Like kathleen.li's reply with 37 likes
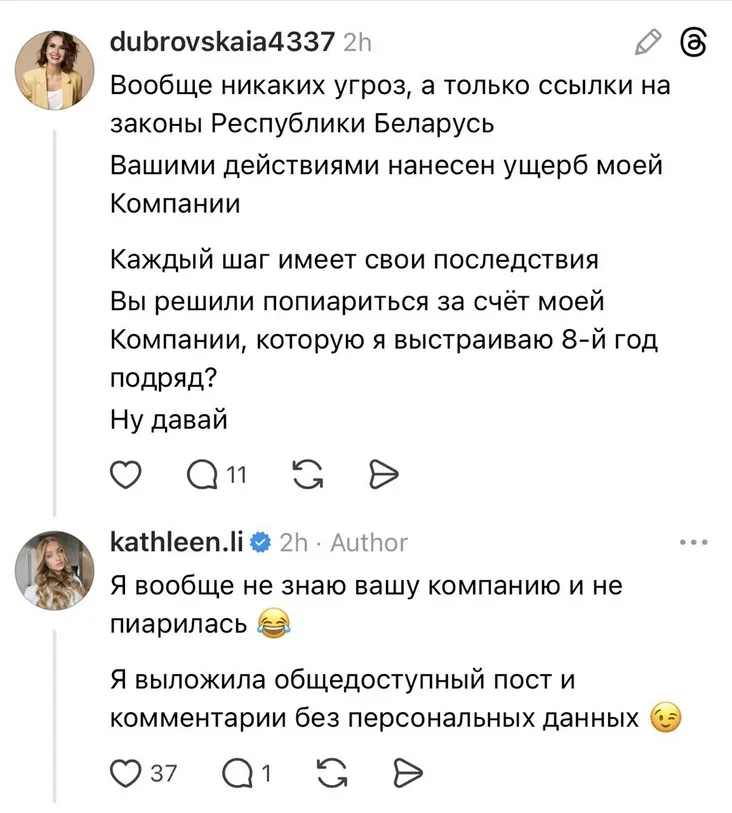 tap(125, 771)
